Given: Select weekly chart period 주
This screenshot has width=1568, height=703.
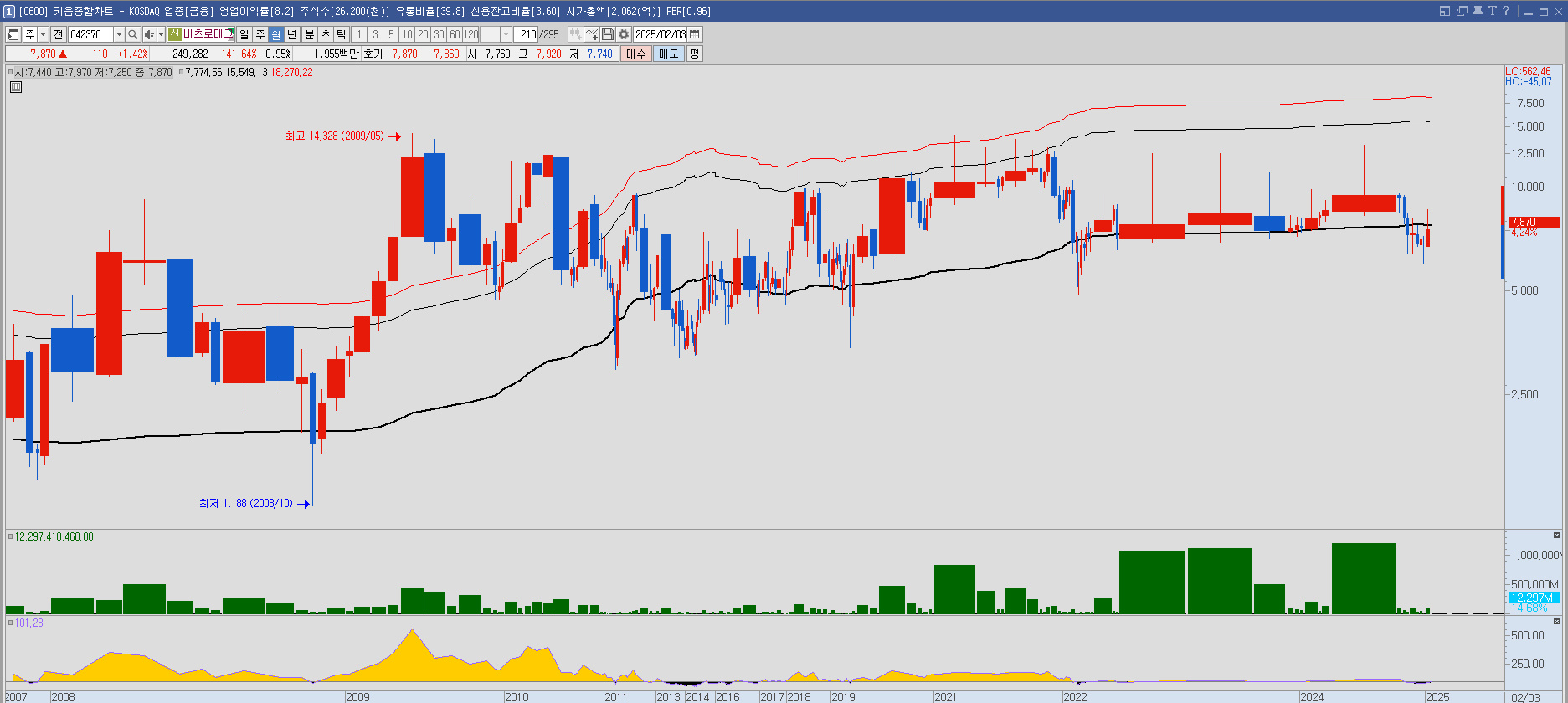Looking at the screenshot, I should click(260, 34).
